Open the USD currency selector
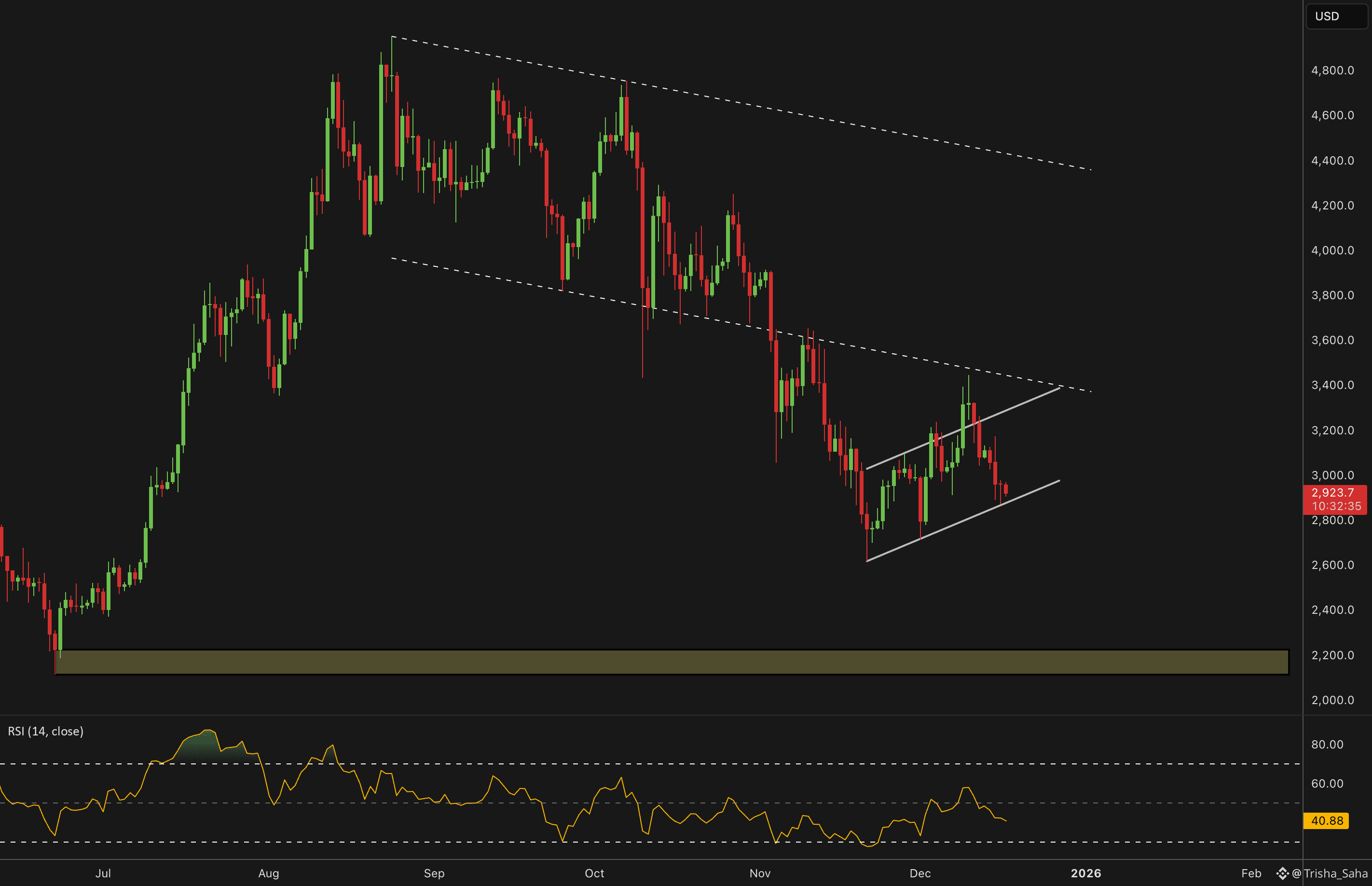The height and width of the screenshot is (886, 1372). click(1336, 16)
